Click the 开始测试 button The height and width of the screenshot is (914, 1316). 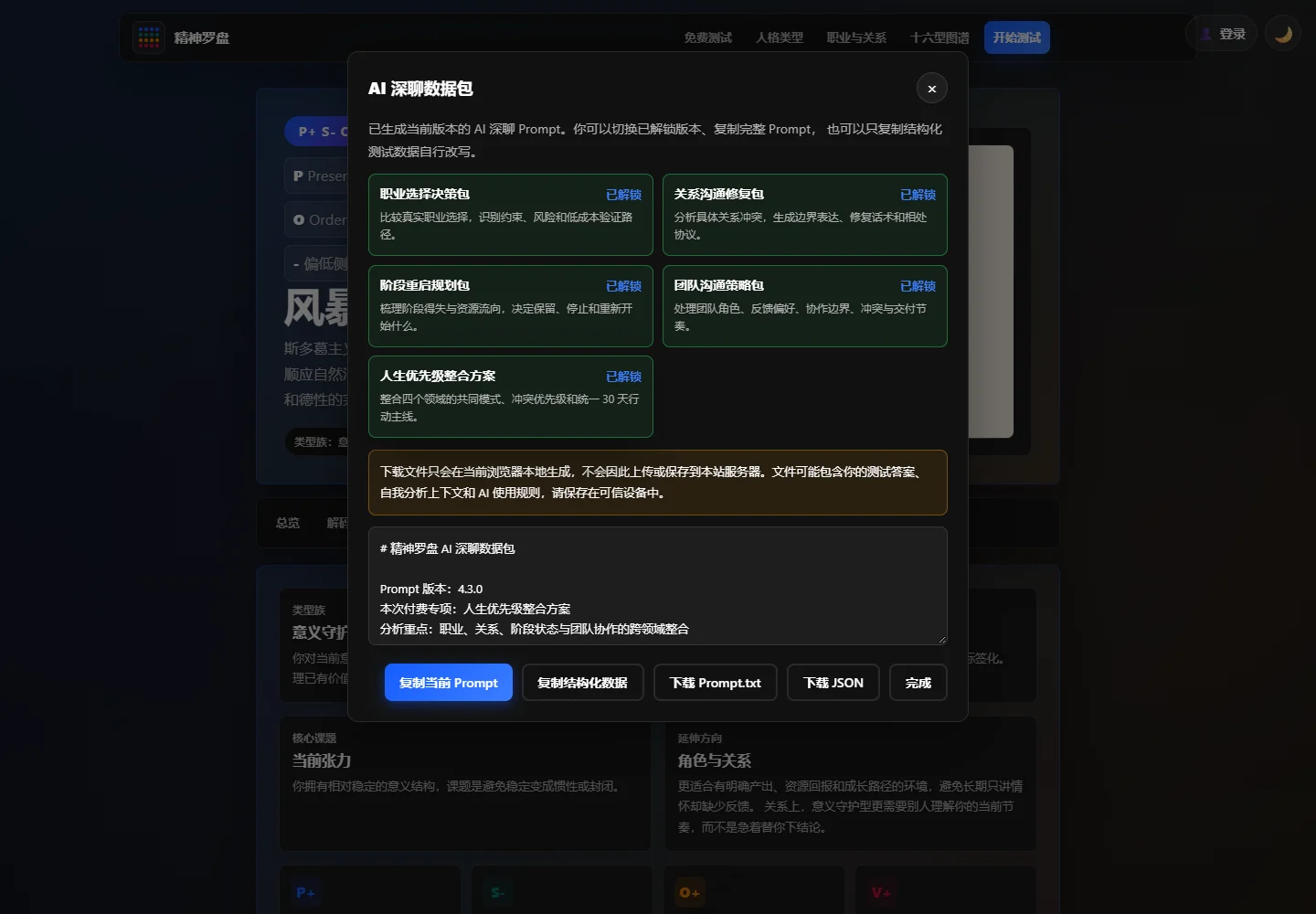[x=1017, y=37]
